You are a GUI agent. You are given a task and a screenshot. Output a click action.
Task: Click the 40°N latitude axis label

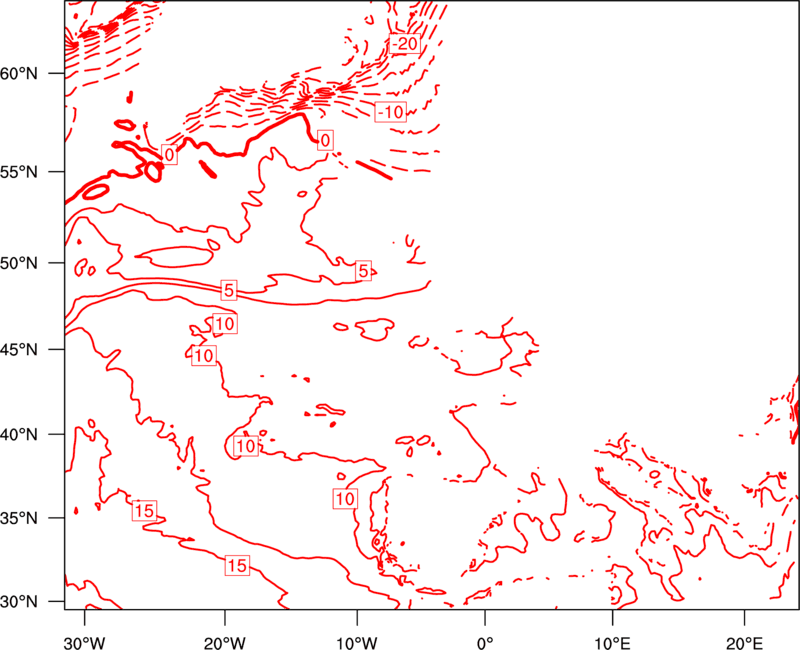pyautogui.click(x=19, y=435)
